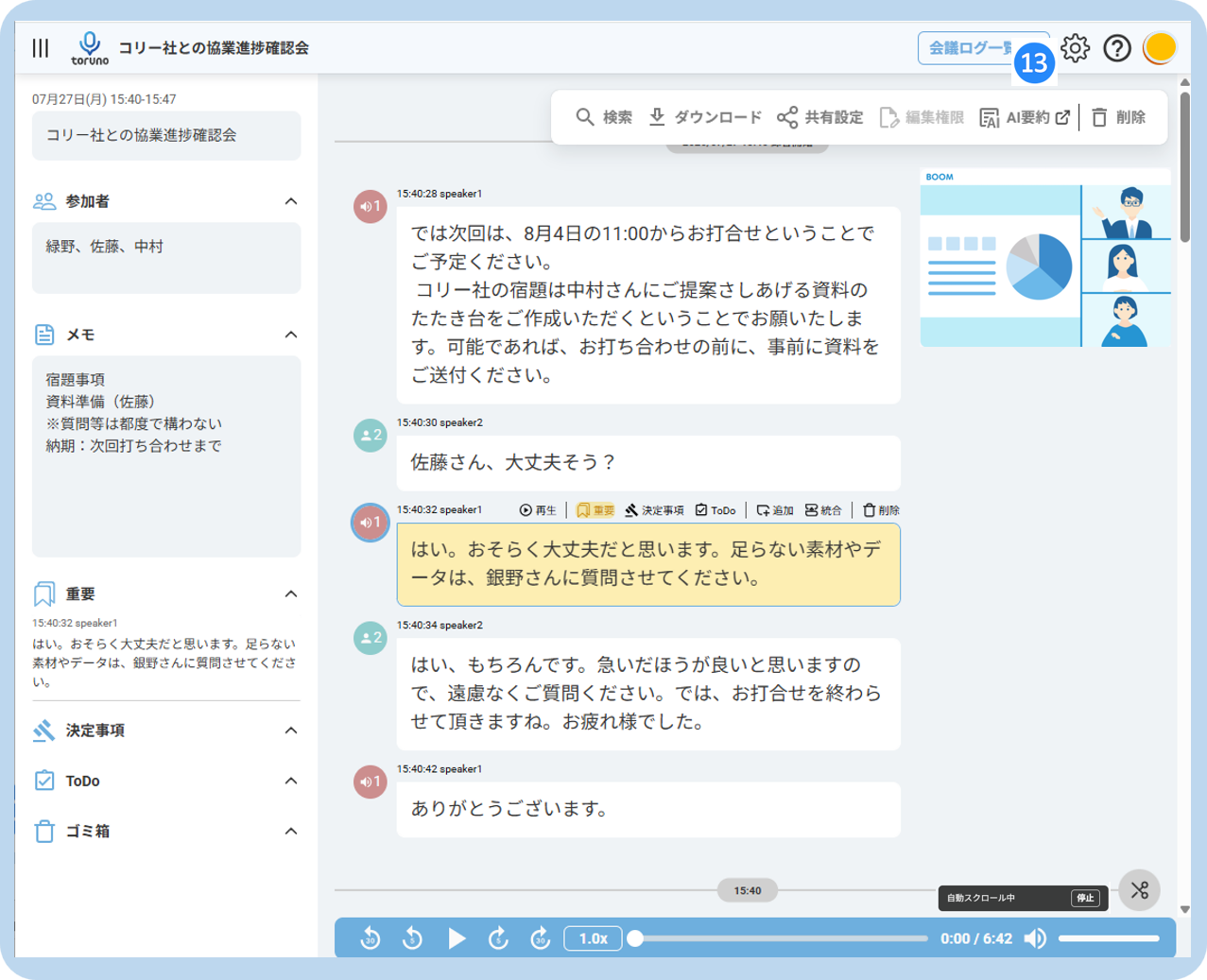Click the 15:40:34 speaker2 avatar icon
This screenshot has width=1207, height=980.
[x=370, y=638]
